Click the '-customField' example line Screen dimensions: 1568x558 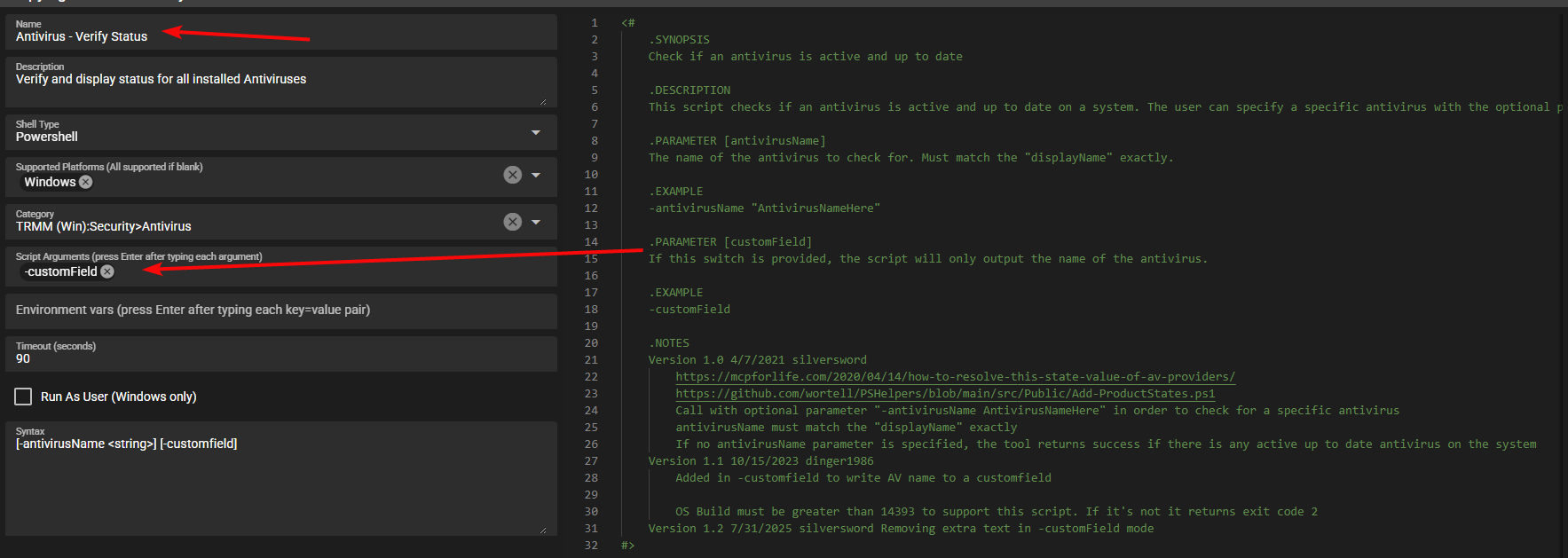(689, 309)
